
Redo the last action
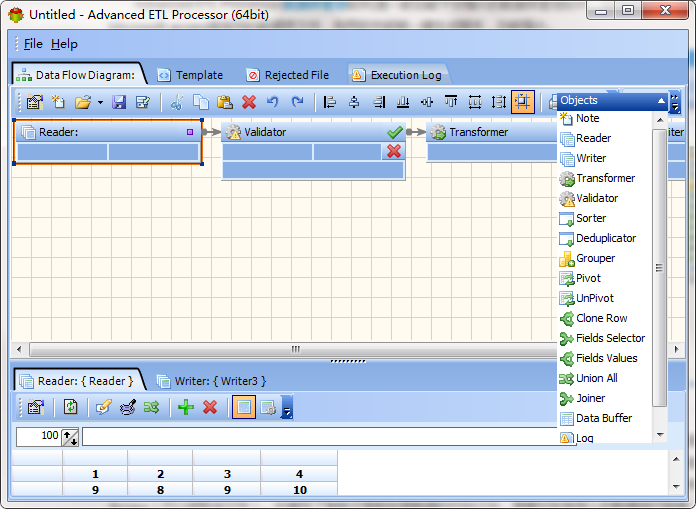(297, 102)
